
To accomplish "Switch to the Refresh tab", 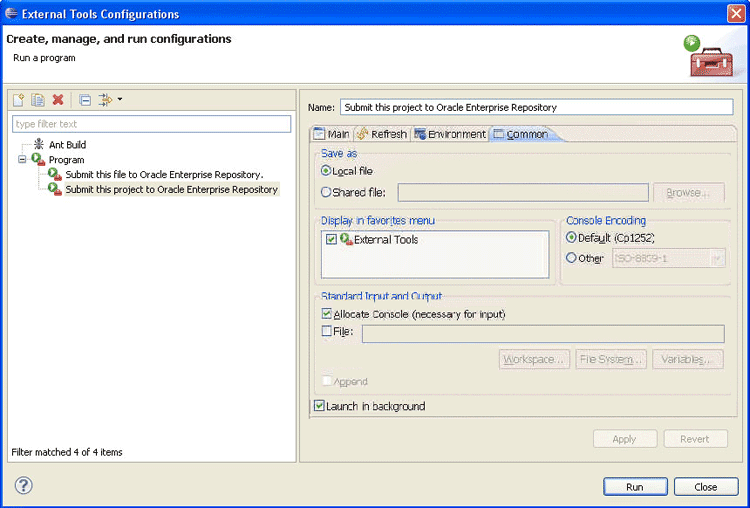I will click(382, 134).
